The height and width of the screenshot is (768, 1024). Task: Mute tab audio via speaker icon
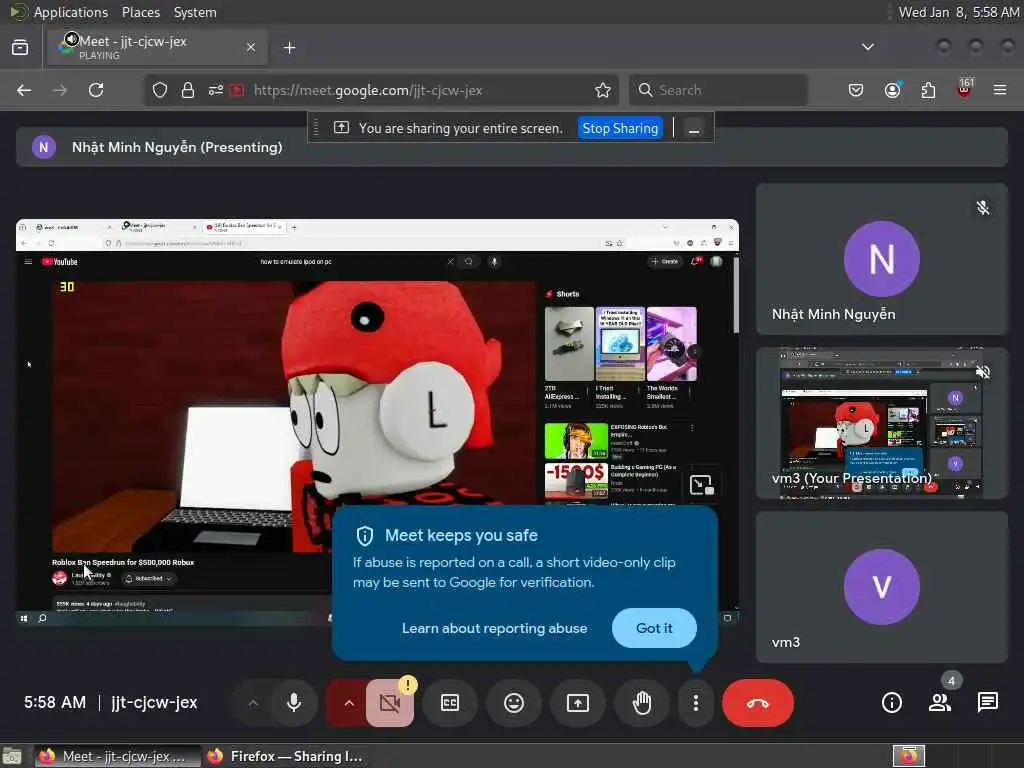(x=71, y=39)
